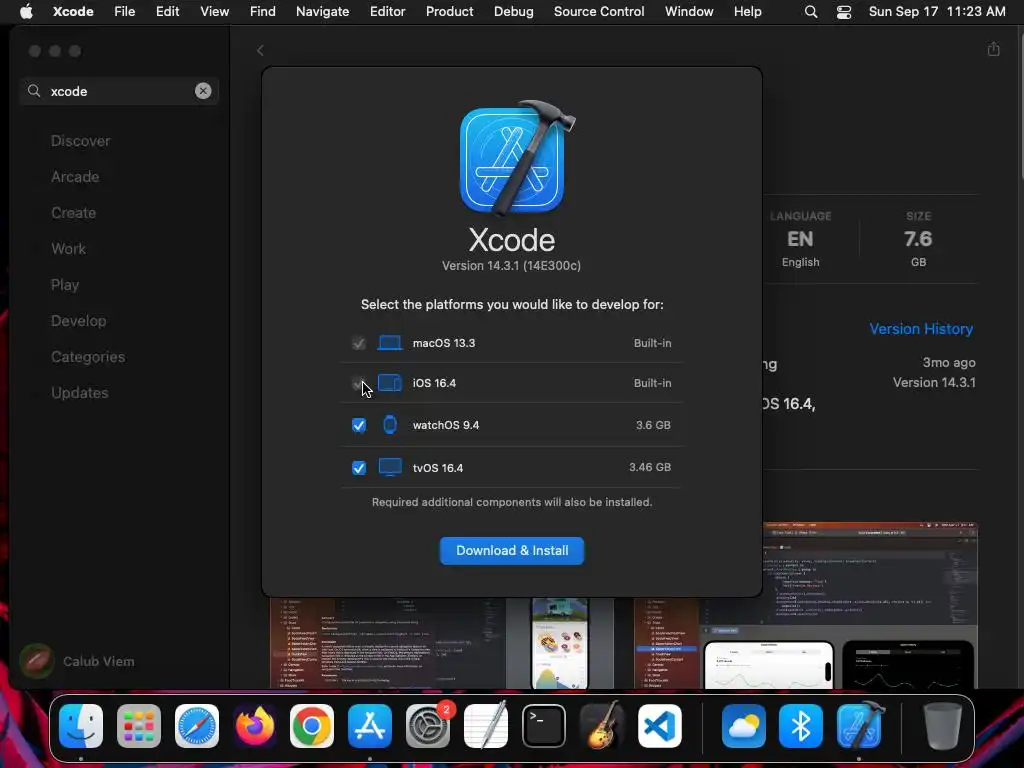Click the Spotlight search icon in menu bar

tap(810, 12)
